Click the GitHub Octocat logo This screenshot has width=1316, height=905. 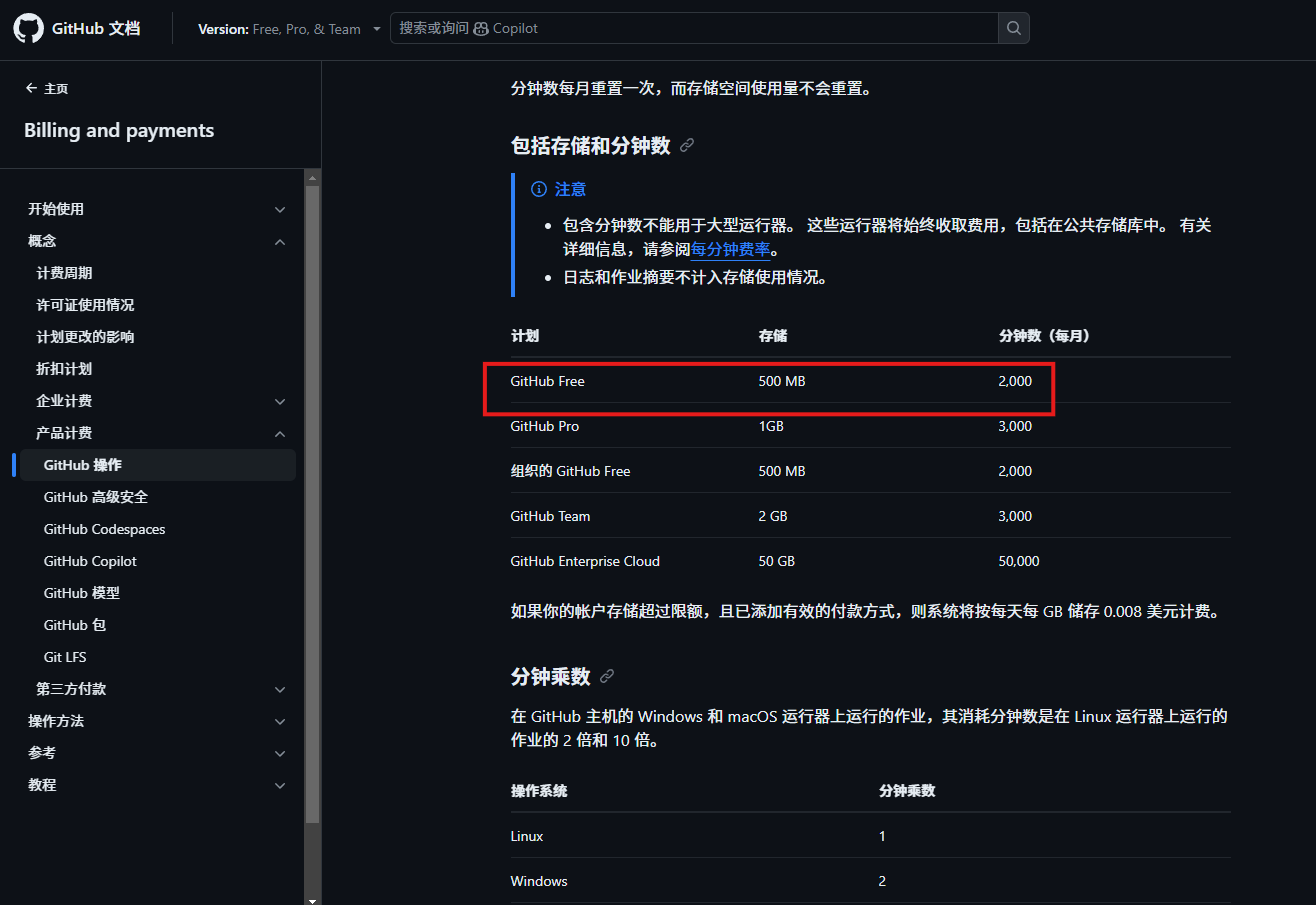(x=28, y=28)
